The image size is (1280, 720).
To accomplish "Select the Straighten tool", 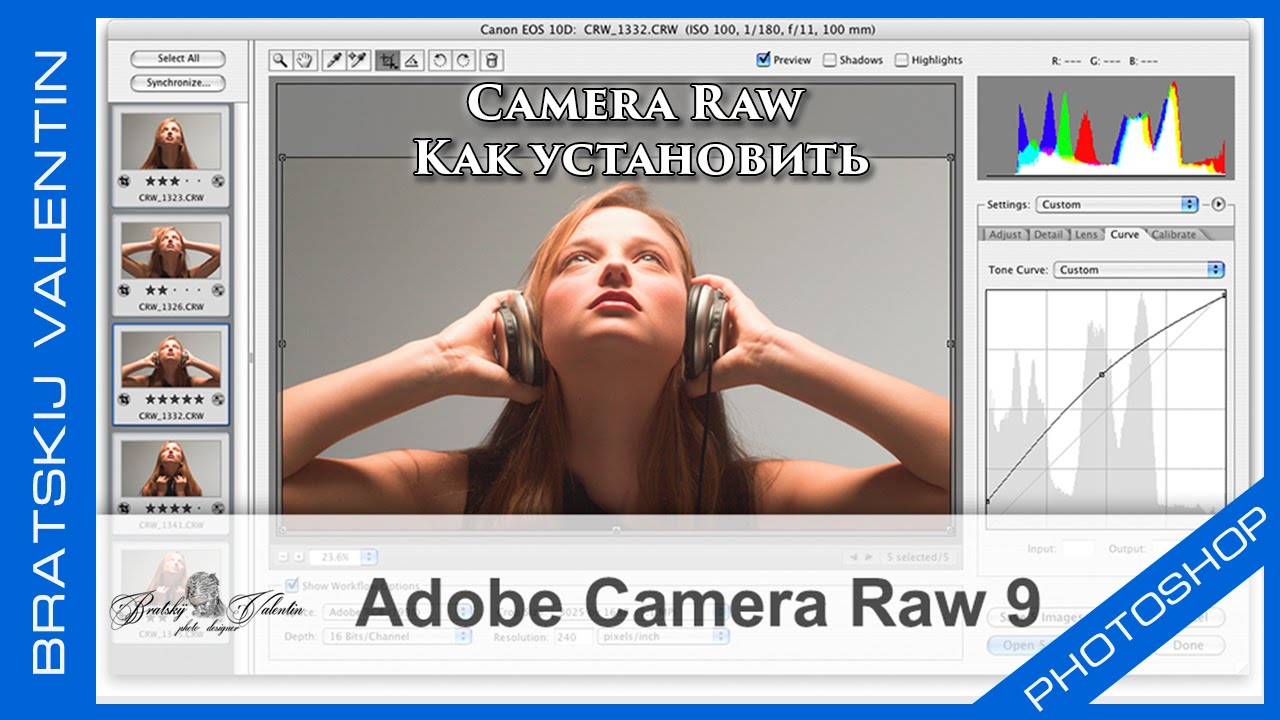I will click(411, 61).
